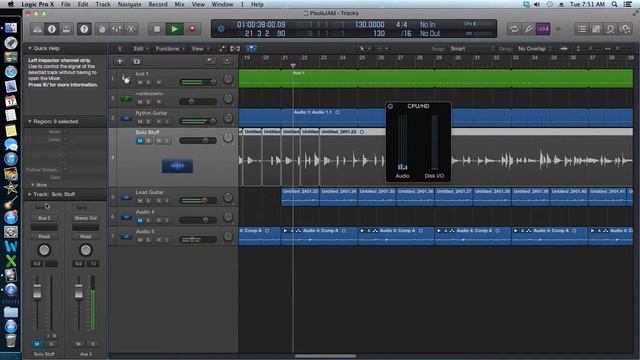Toggle the Cycle mode button
Screen dimensions: 640x360
coord(514,29)
